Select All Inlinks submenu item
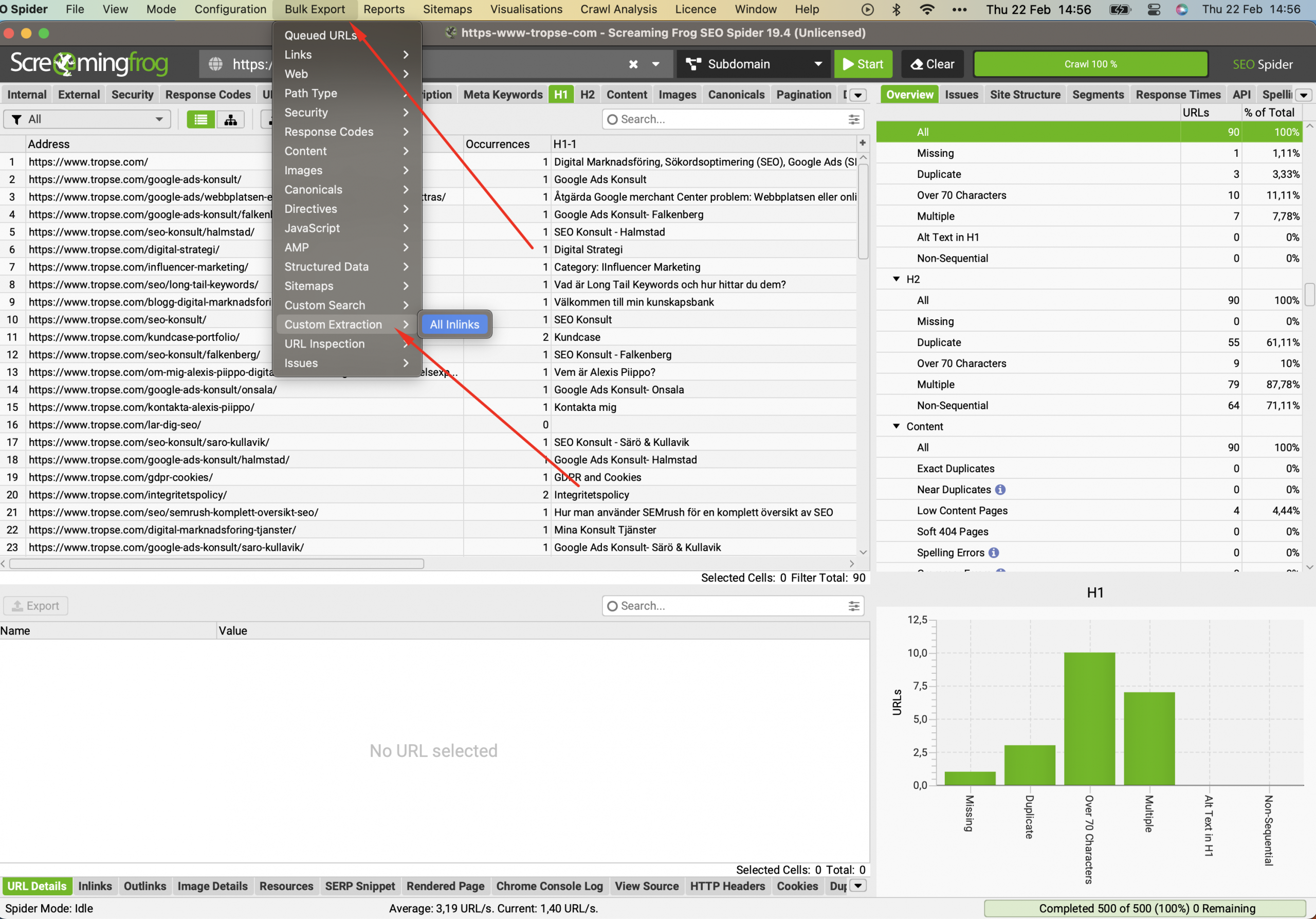This screenshot has height=919, width=1316. click(454, 325)
